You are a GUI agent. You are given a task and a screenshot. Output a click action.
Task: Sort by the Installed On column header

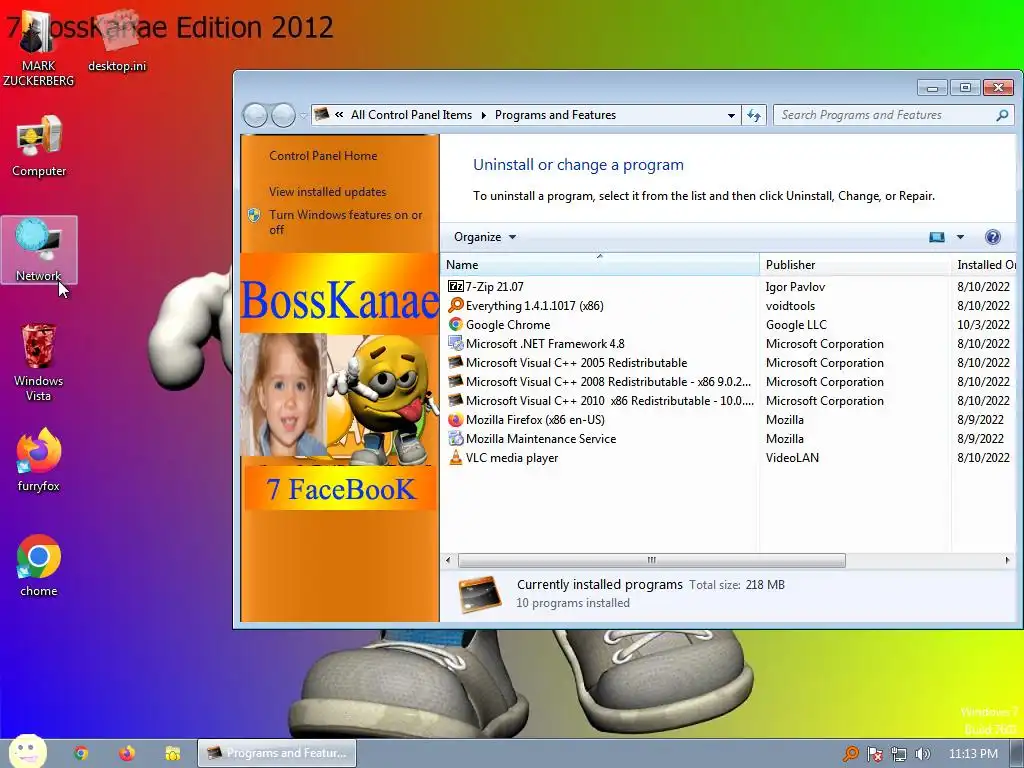986,264
